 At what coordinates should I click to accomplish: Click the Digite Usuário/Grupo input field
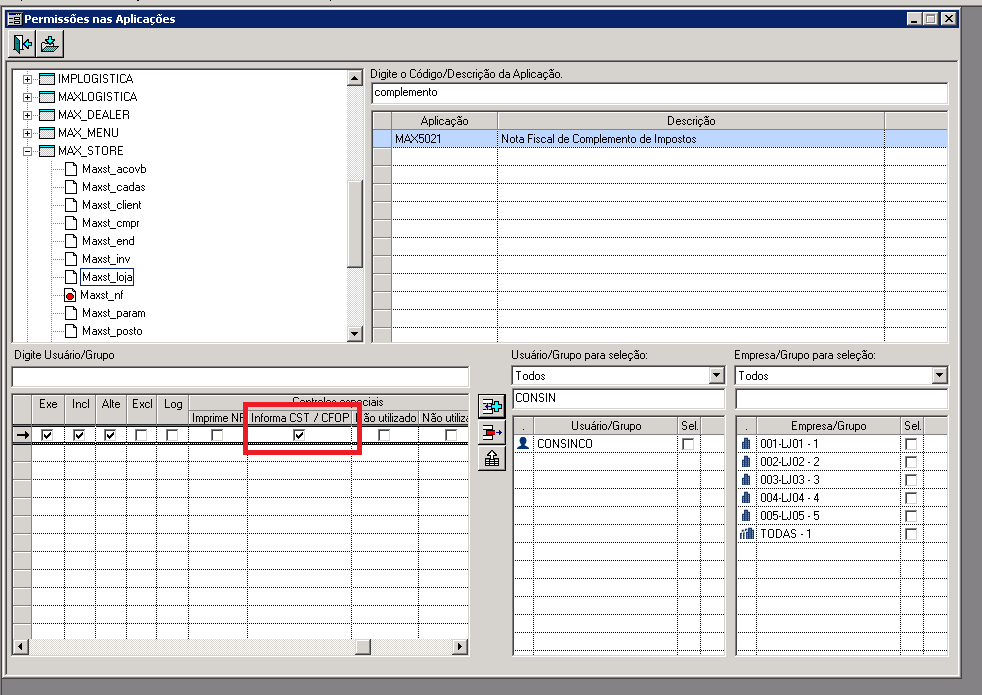240,377
